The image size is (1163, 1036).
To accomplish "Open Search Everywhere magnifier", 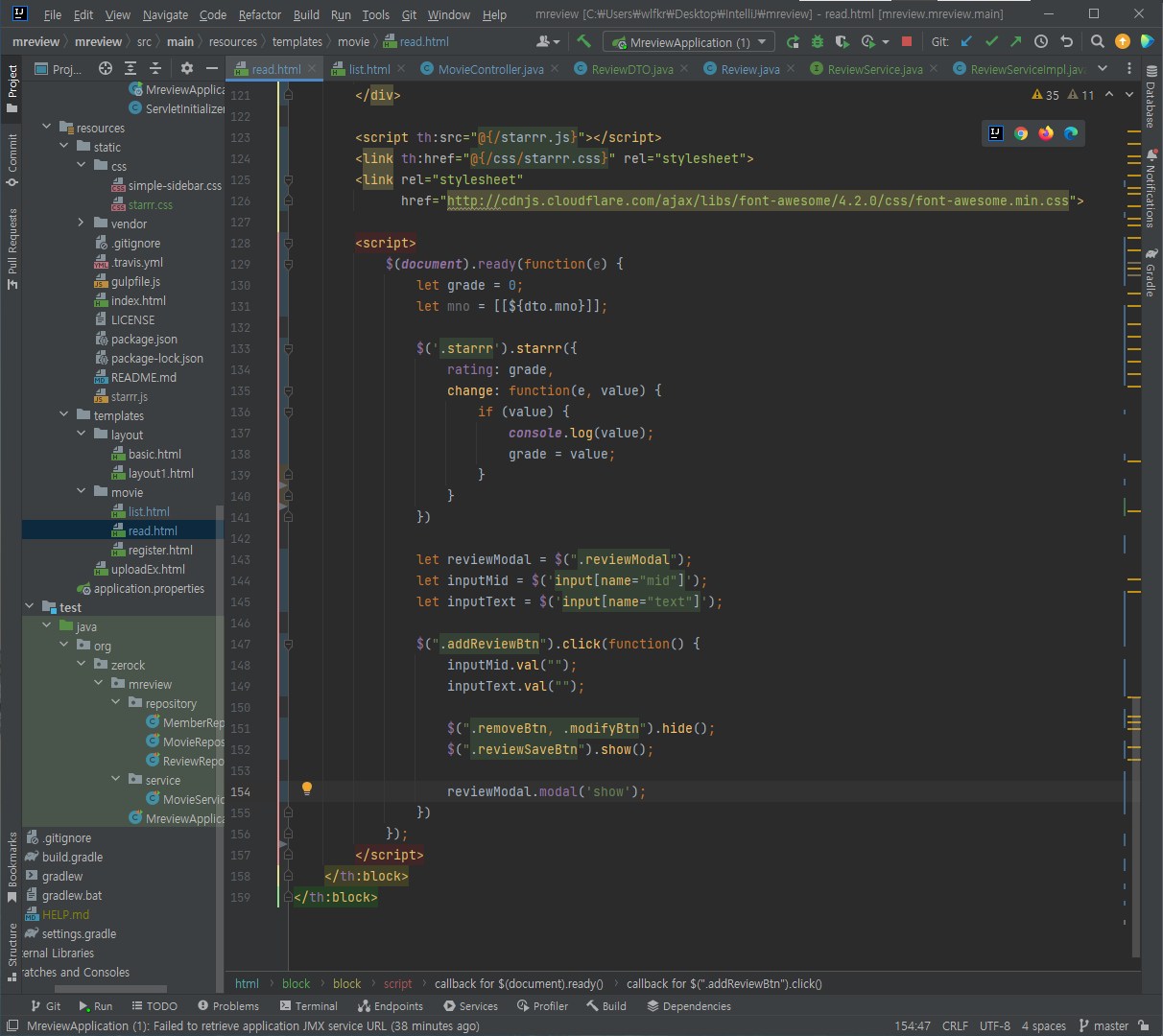I will coord(1098,41).
